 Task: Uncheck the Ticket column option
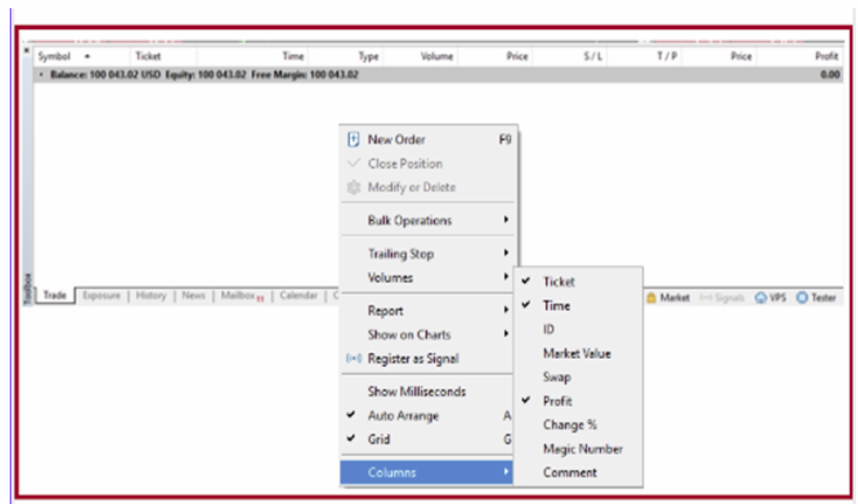(x=558, y=282)
